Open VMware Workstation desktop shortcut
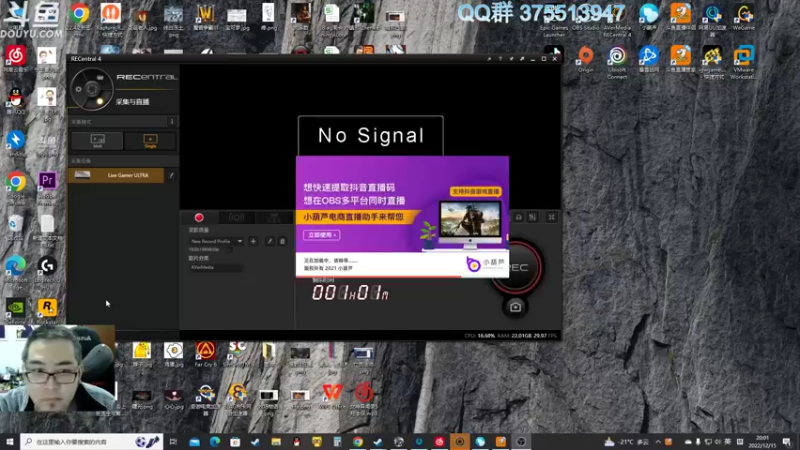Screen dimensions: 800x450 [743, 63]
